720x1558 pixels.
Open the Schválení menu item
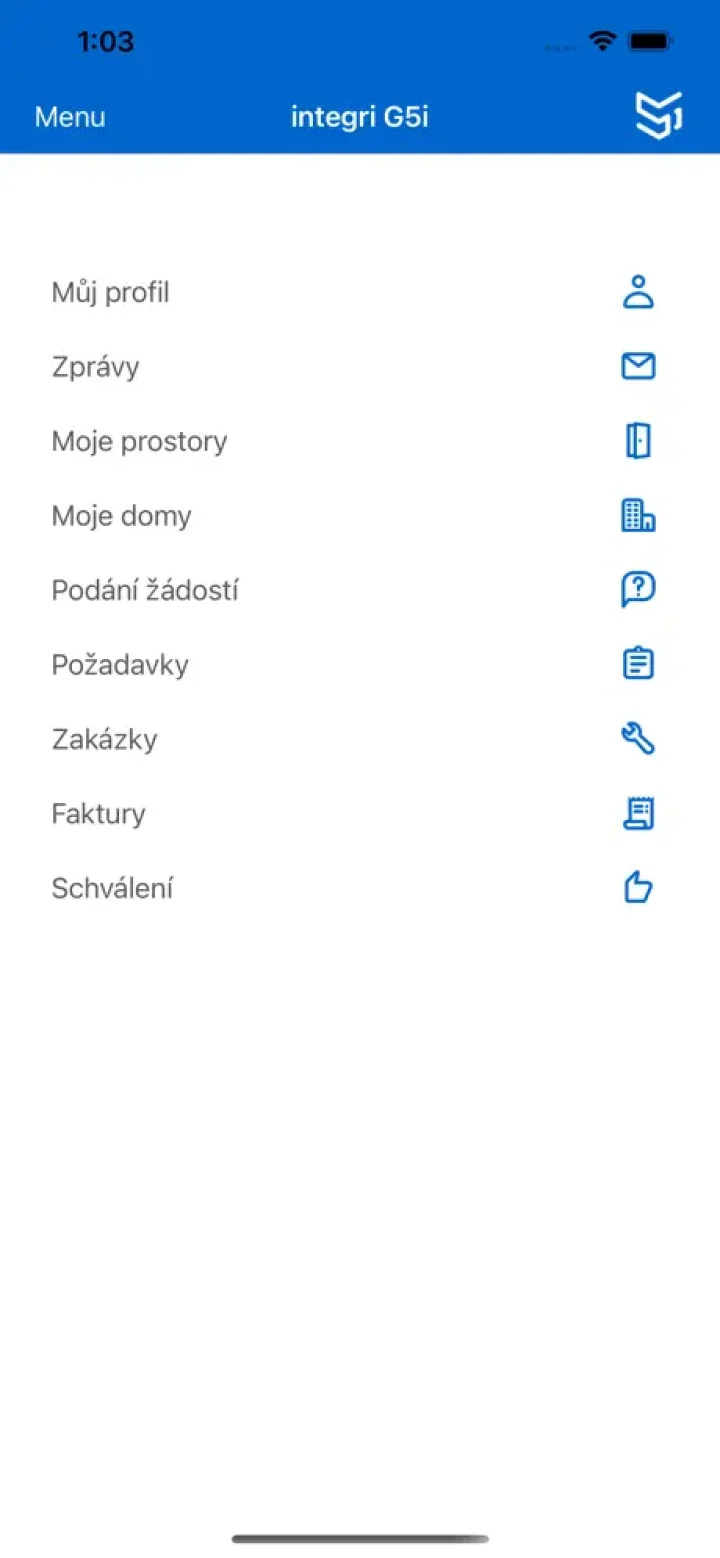click(x=113, y=888)
